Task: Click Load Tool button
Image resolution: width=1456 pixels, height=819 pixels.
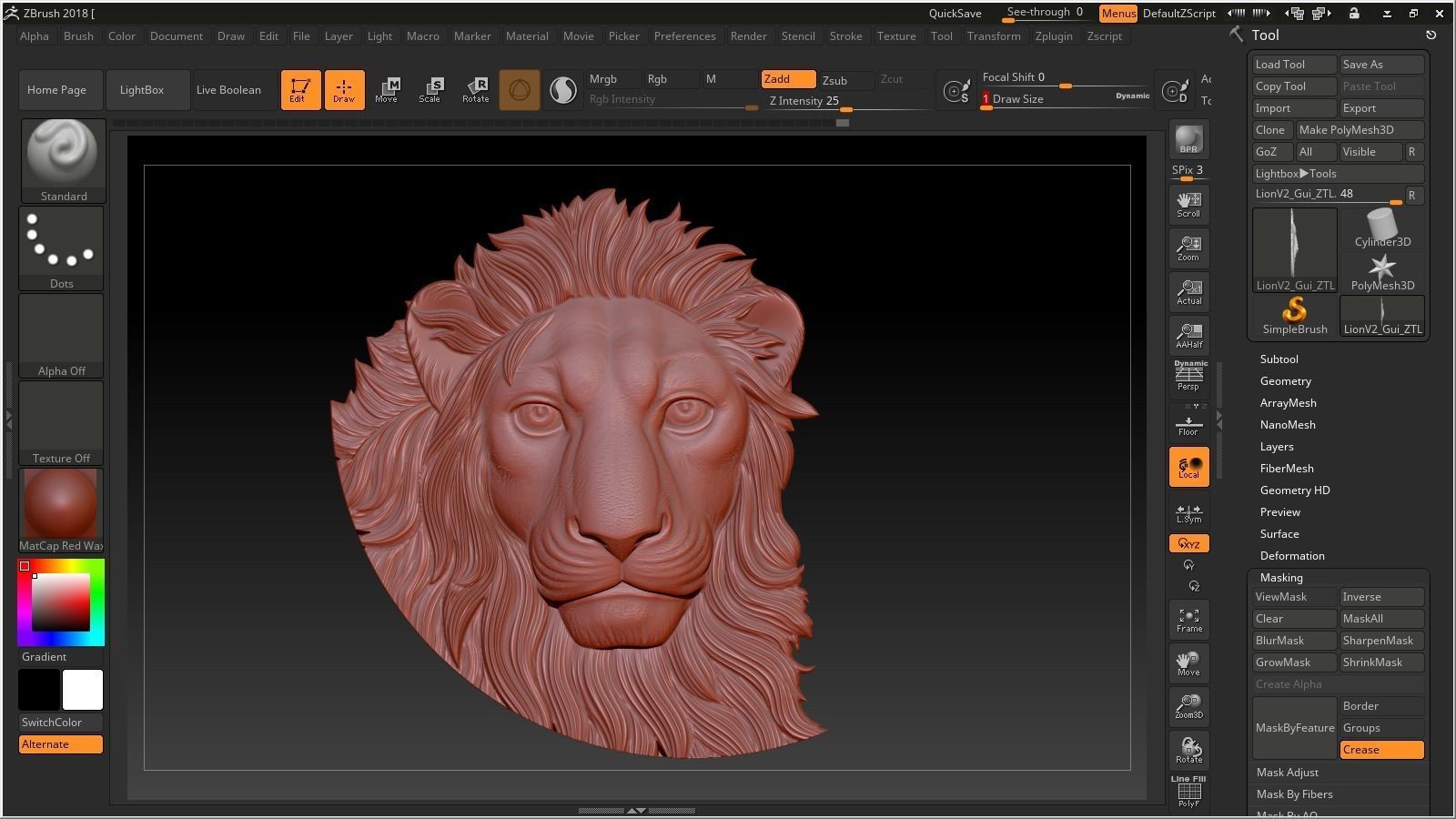Action: tap(1294, 65)
